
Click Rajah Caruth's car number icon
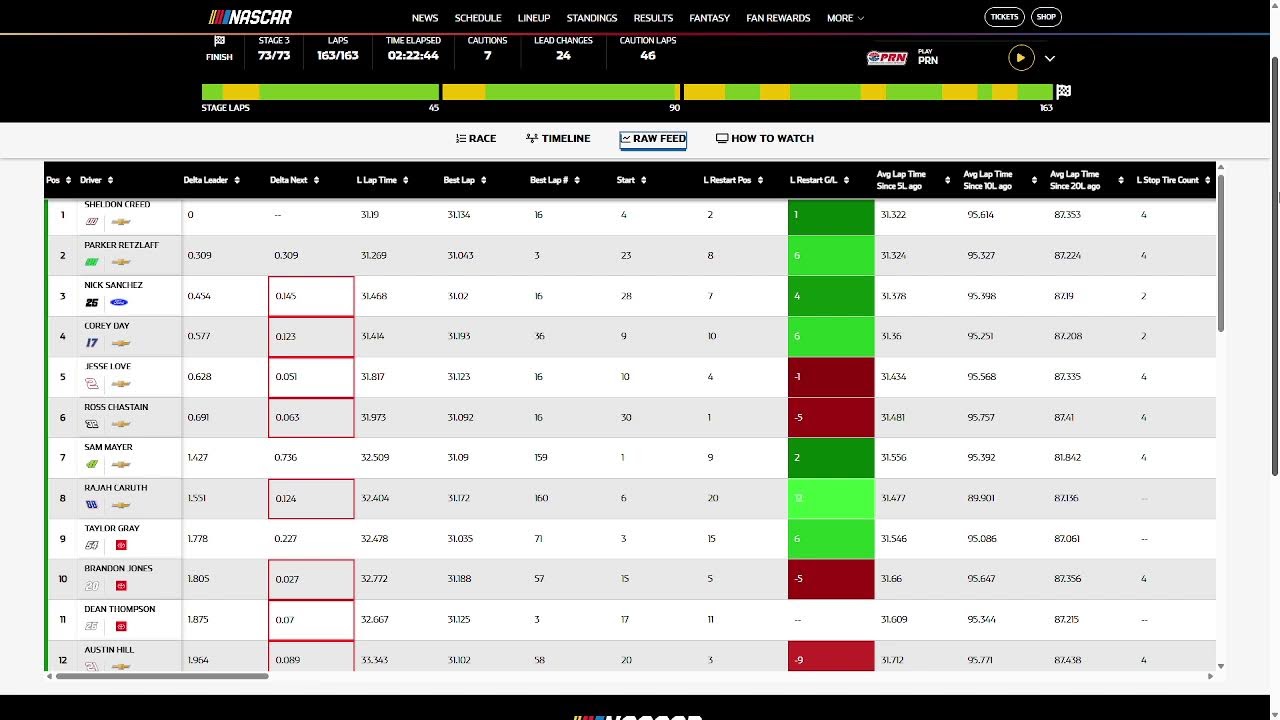92,505
